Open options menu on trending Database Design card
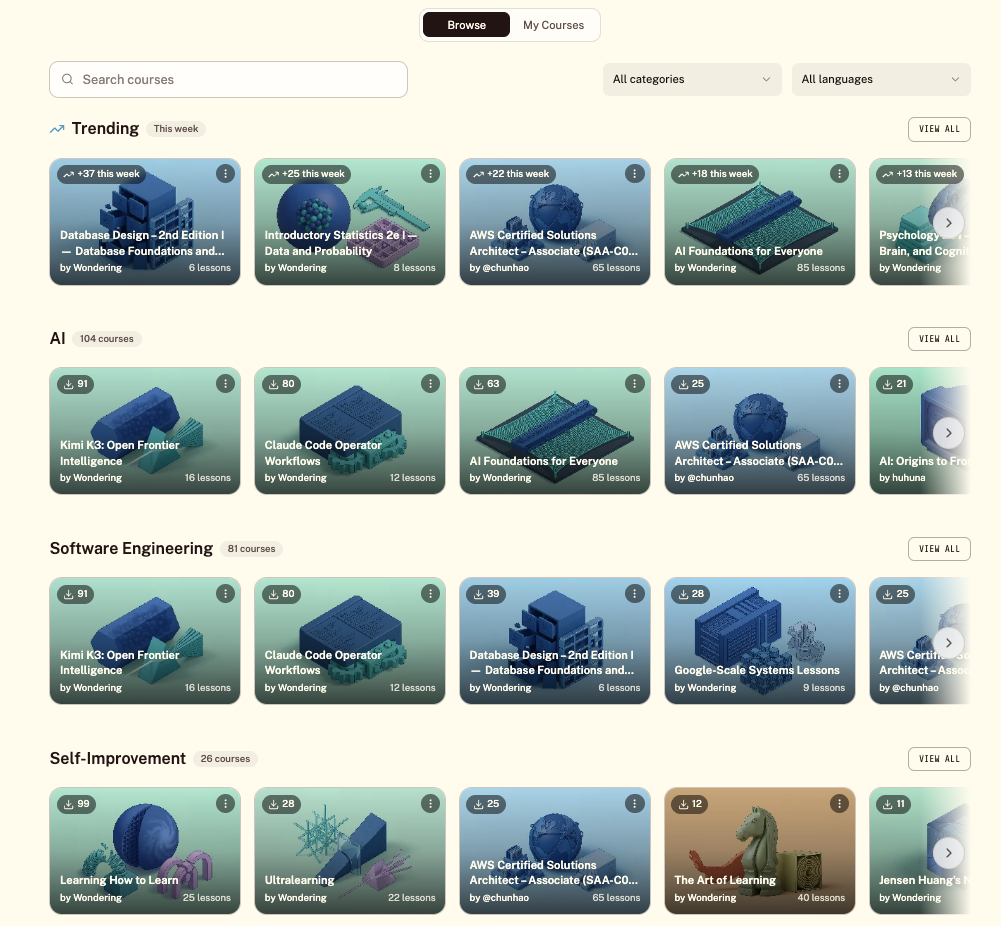Image resolution: width=1001 pixels, height=926 pixels. pos(225,174)
